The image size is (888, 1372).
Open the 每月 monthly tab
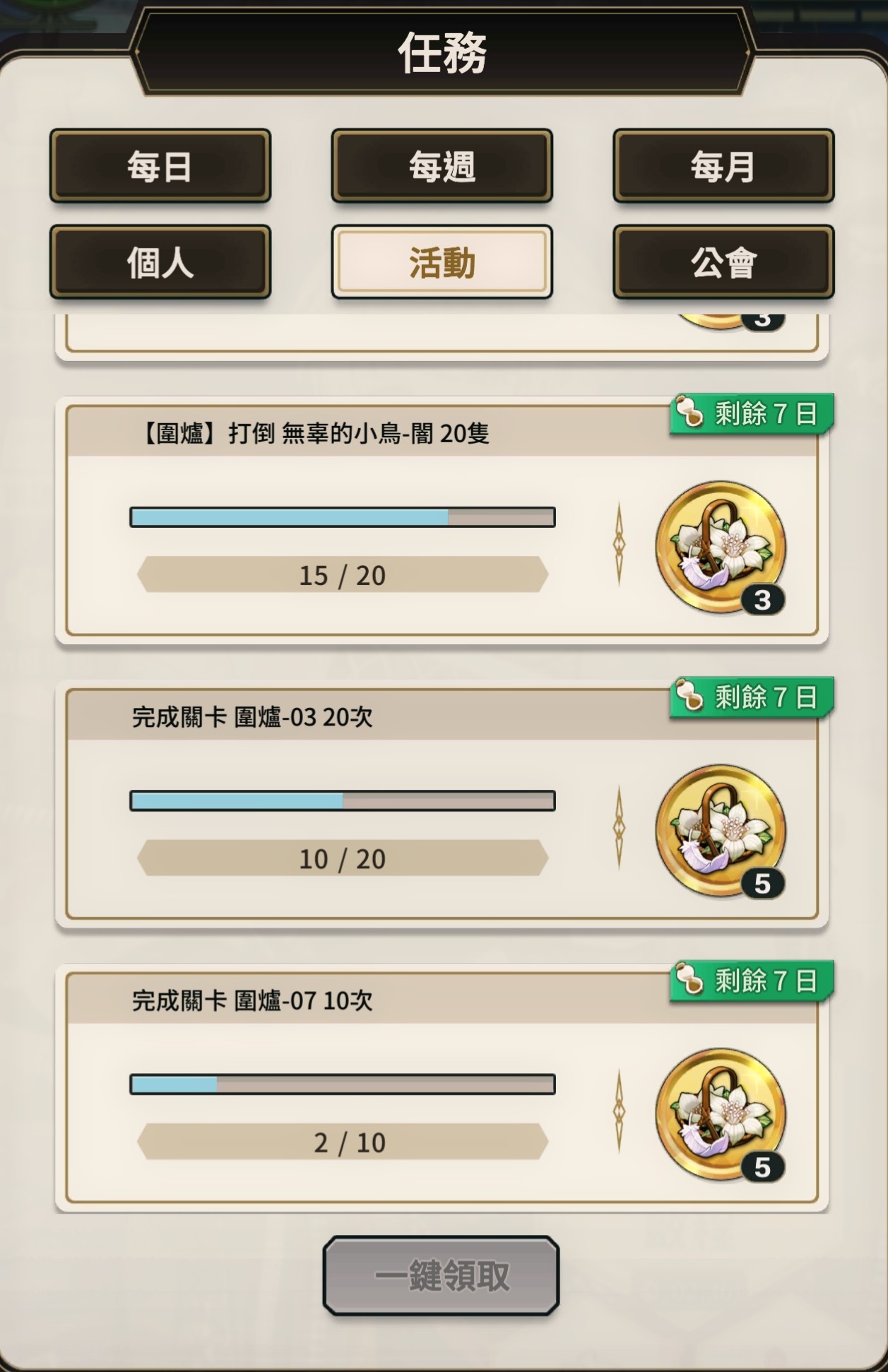723,166
